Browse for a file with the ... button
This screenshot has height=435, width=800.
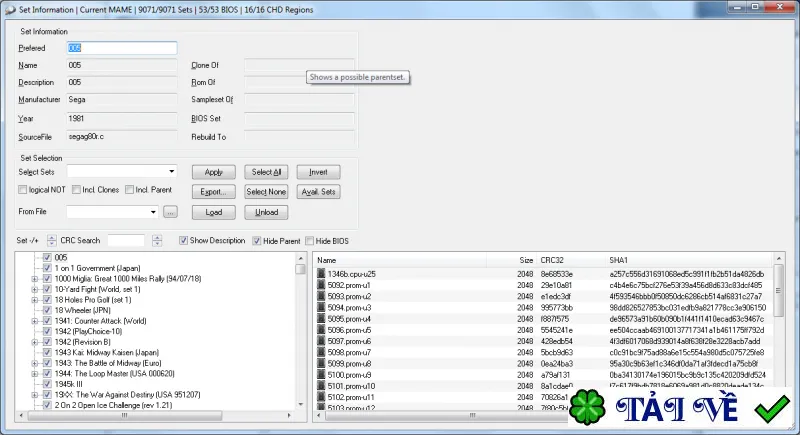click(x=170, y=212)
